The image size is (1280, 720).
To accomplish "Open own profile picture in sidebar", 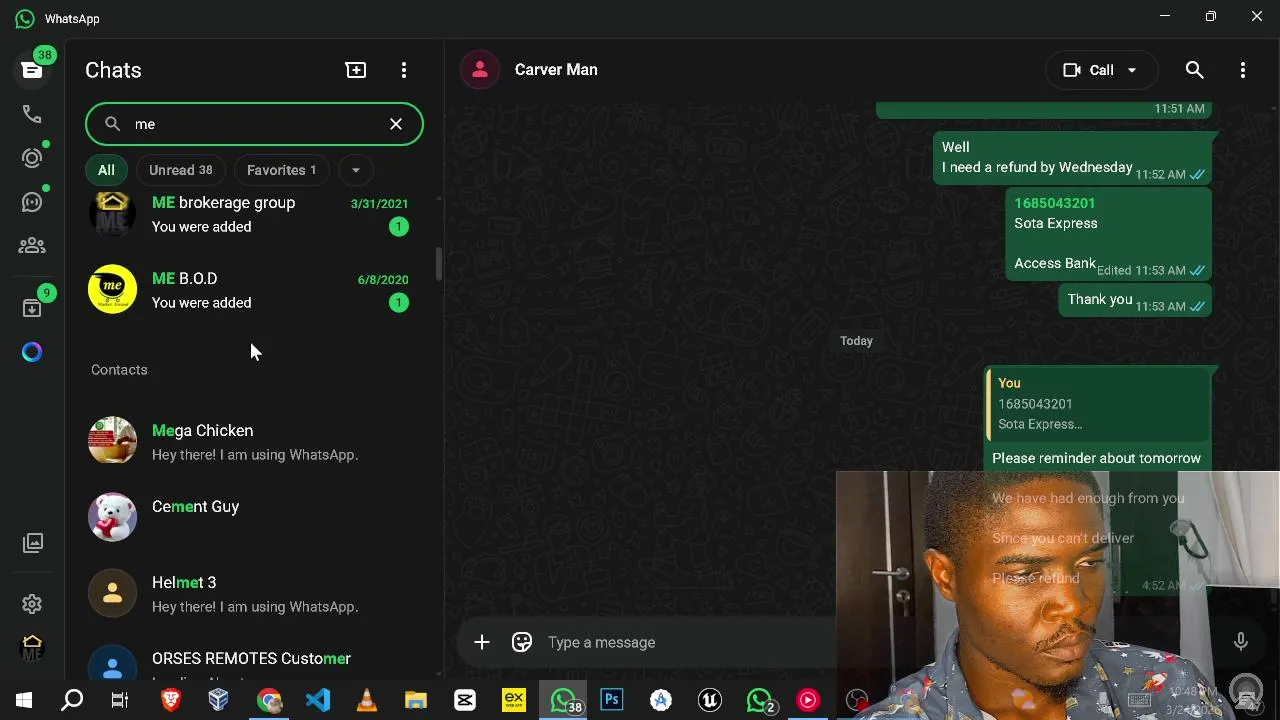I will click(x=32, y=648).
